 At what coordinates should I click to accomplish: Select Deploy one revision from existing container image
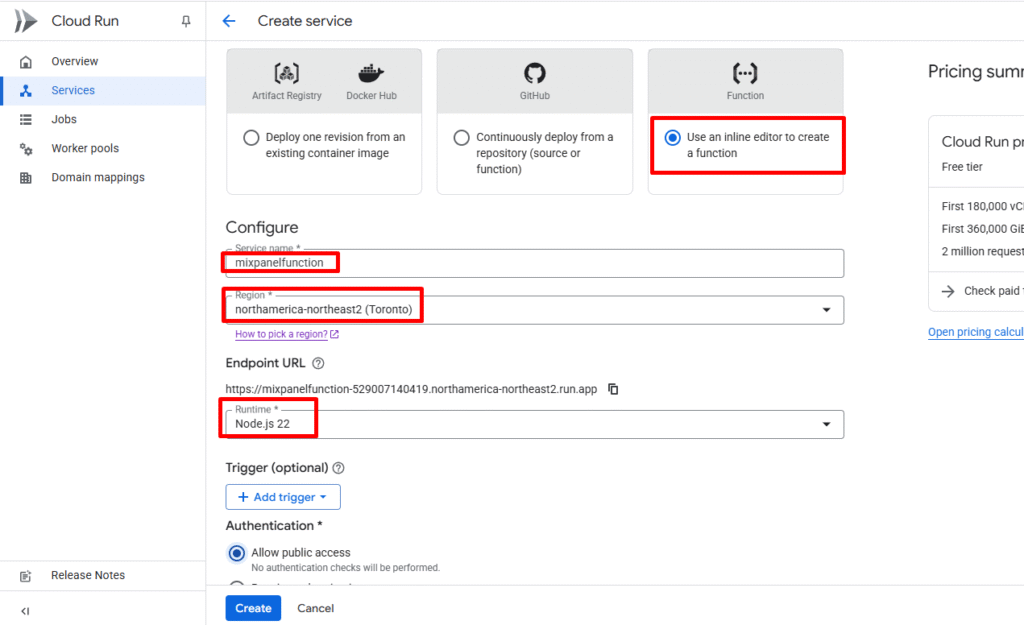point(252,138)
